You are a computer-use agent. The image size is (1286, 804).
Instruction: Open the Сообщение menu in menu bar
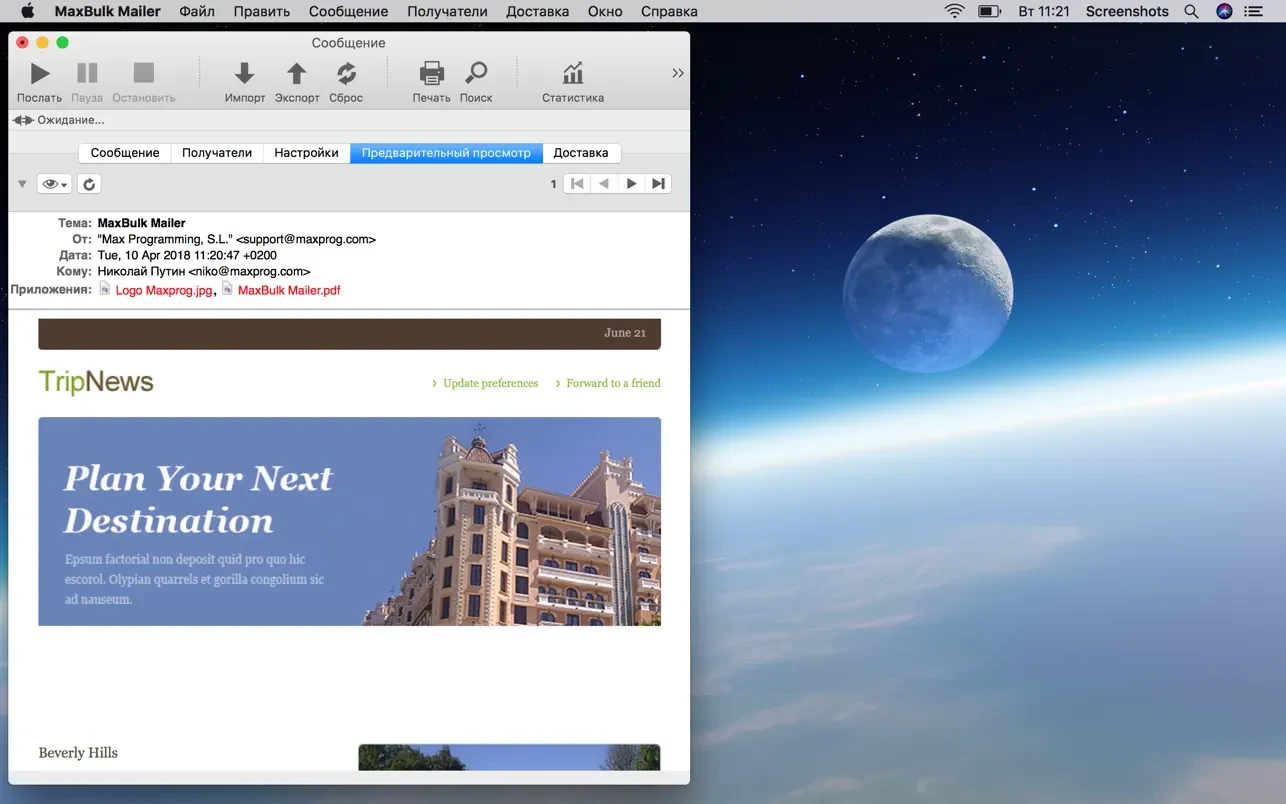click(348, 12)
